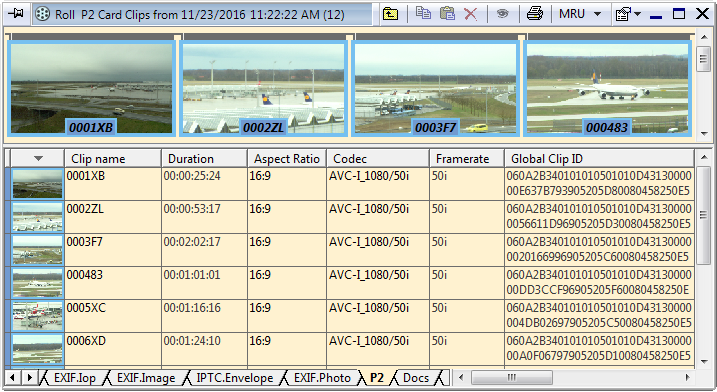Click the Copy icon in toolbar
This screenshot has height=392, width=717.
(x=423, y=14)
